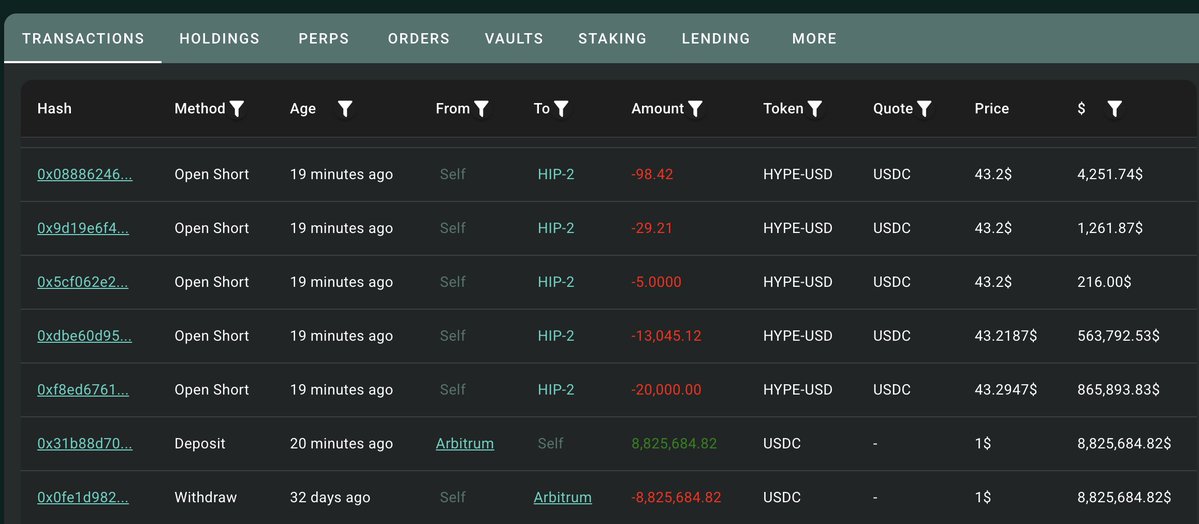1199x524 pixels.
Task: Open the dollar value column filter icon
Action: (x=1115, y=109)
